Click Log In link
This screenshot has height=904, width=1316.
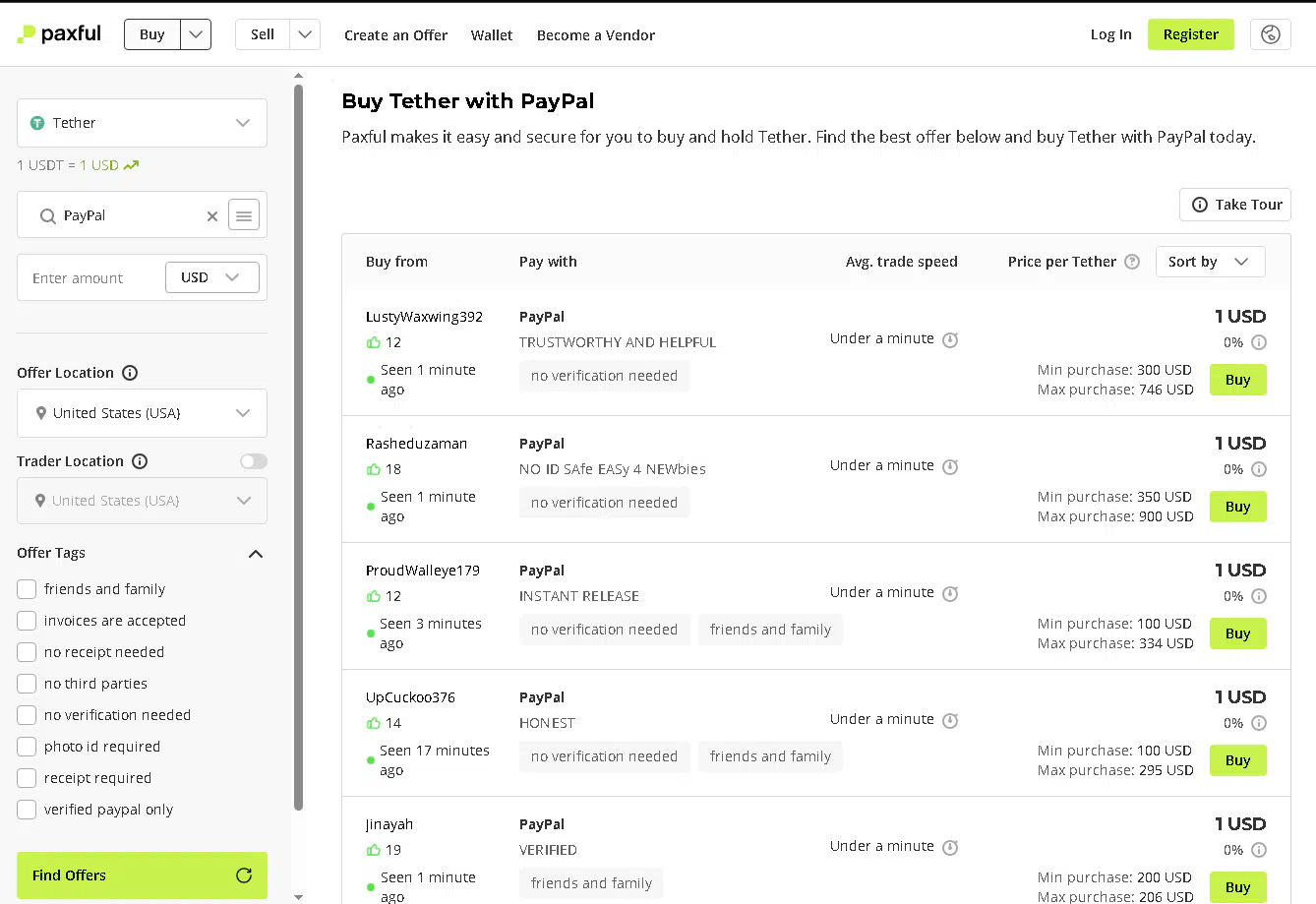(x=1110, y=34)
